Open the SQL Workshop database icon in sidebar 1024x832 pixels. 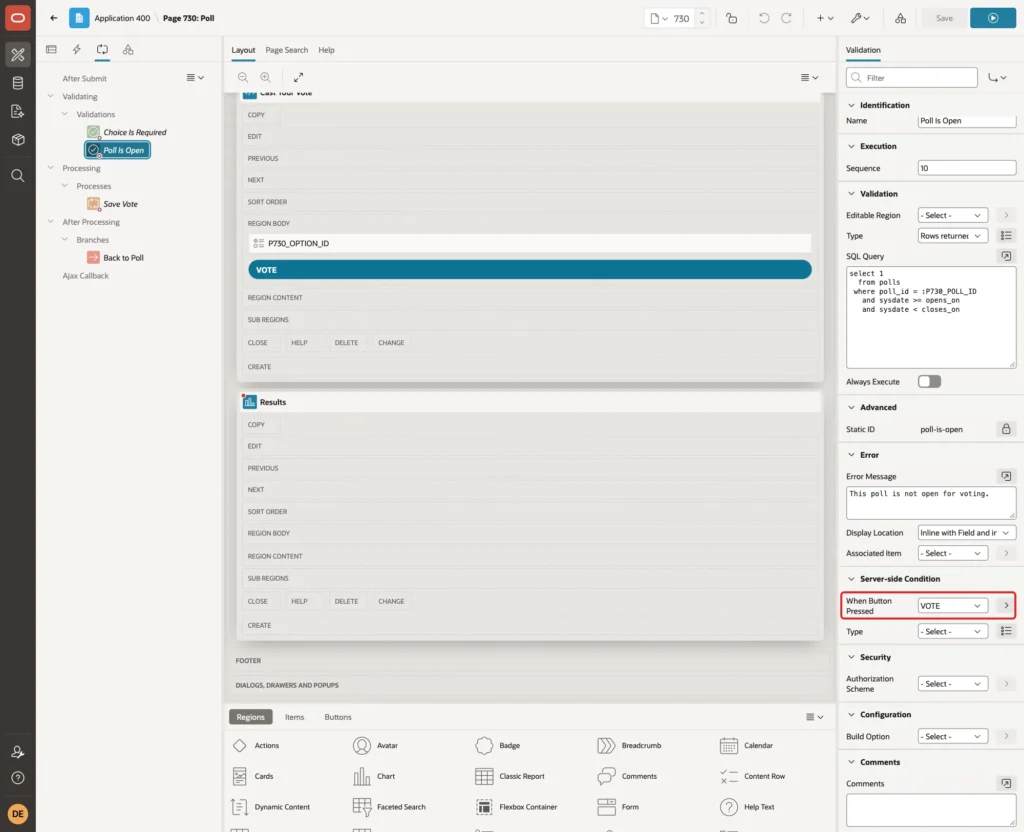point(18,83)
